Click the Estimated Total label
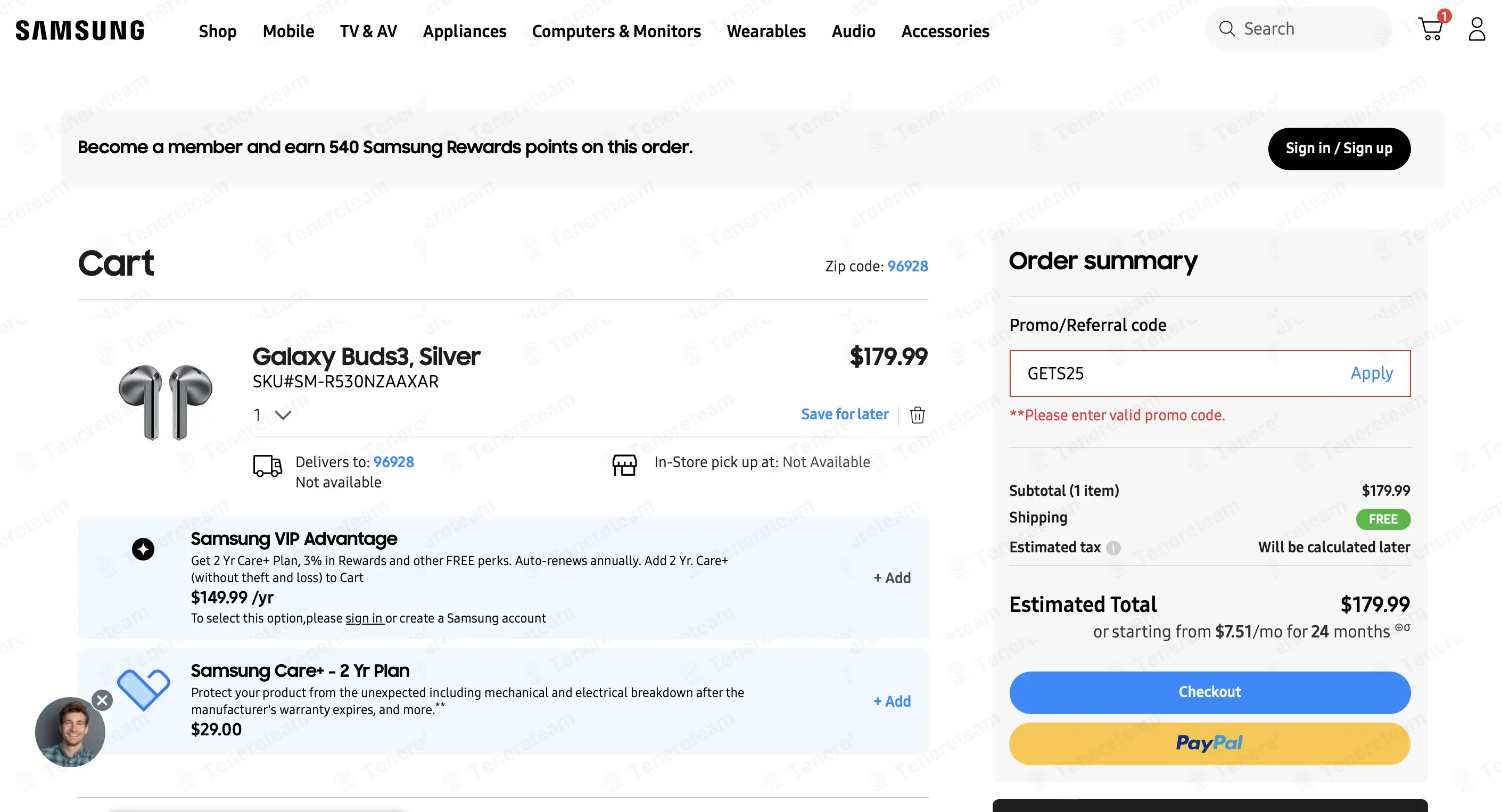 tap(1083, 604)
